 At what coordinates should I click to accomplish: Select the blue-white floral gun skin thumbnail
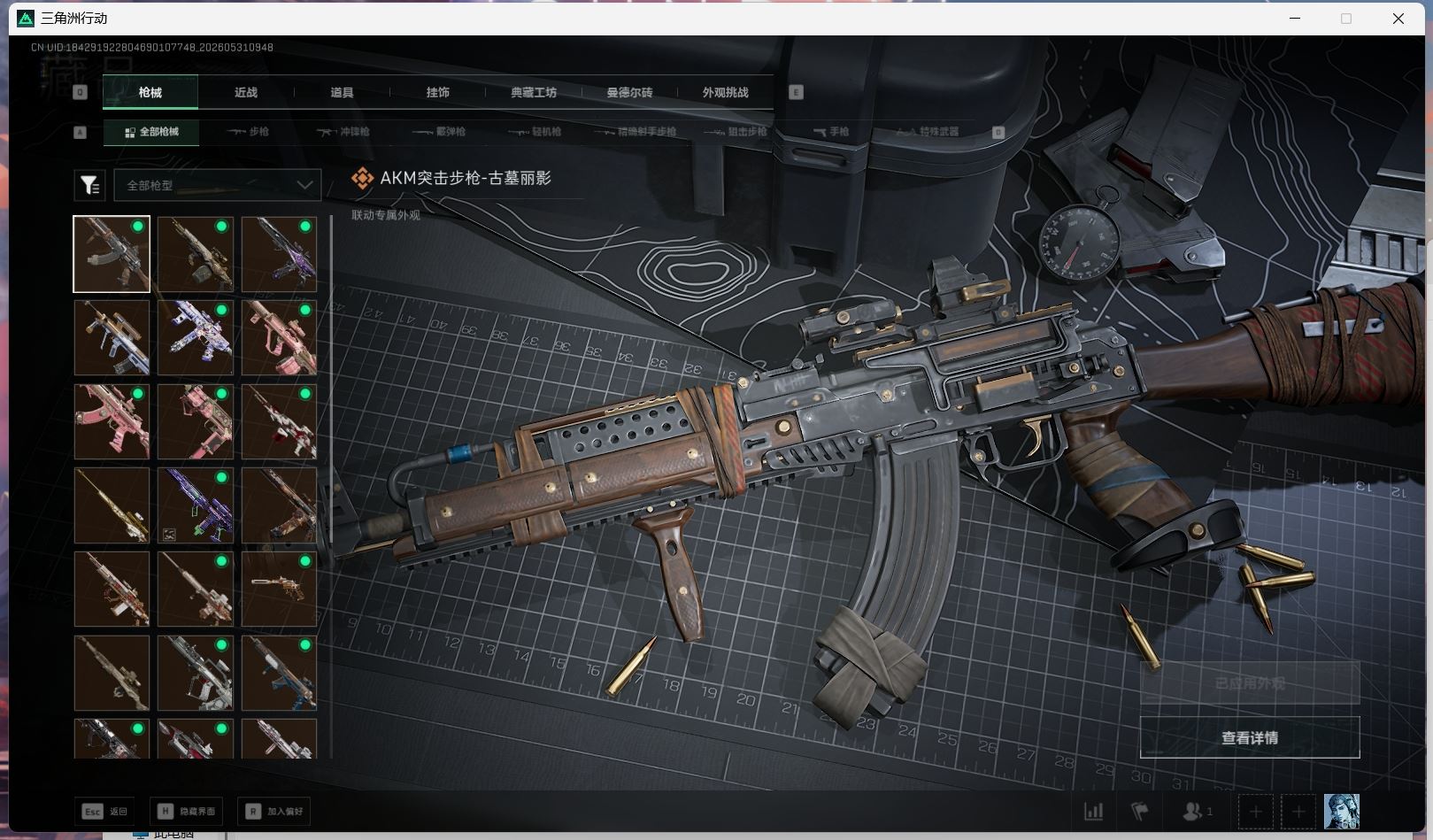pos(196,337)
